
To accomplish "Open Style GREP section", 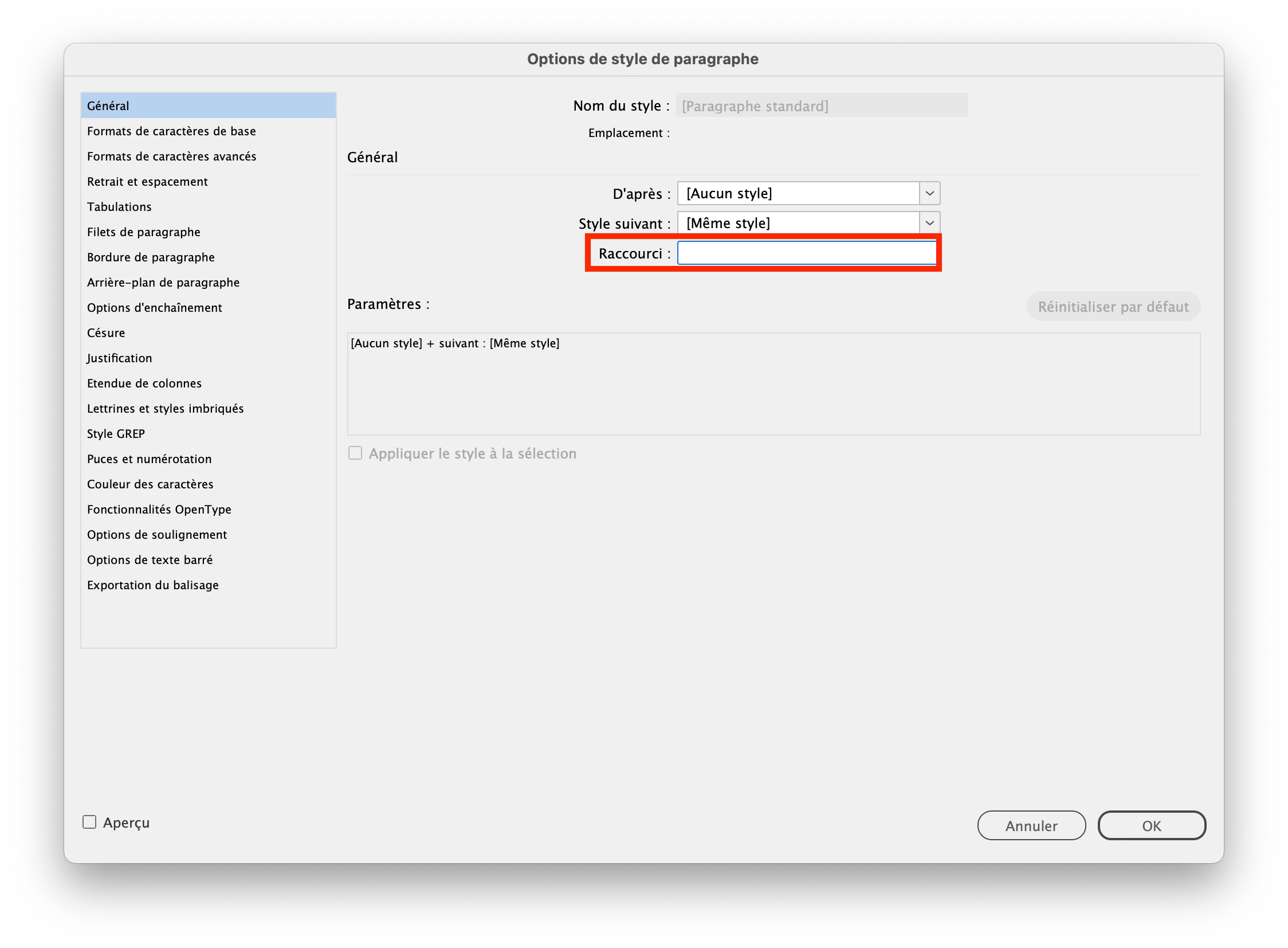I will (x=116, y=434).
